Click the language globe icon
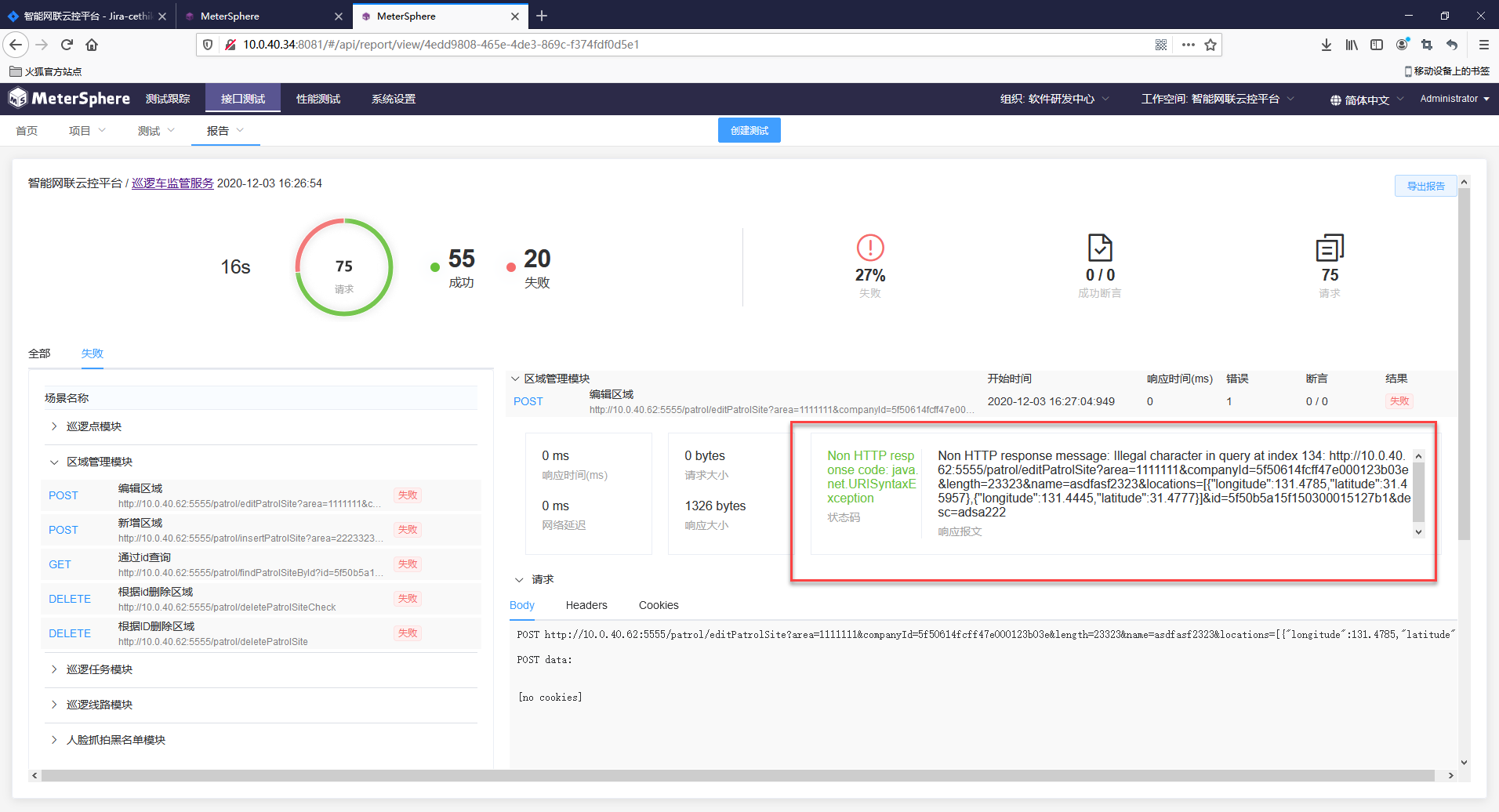This screenshot has height=812, width=1499. (x=1336, y=100)
